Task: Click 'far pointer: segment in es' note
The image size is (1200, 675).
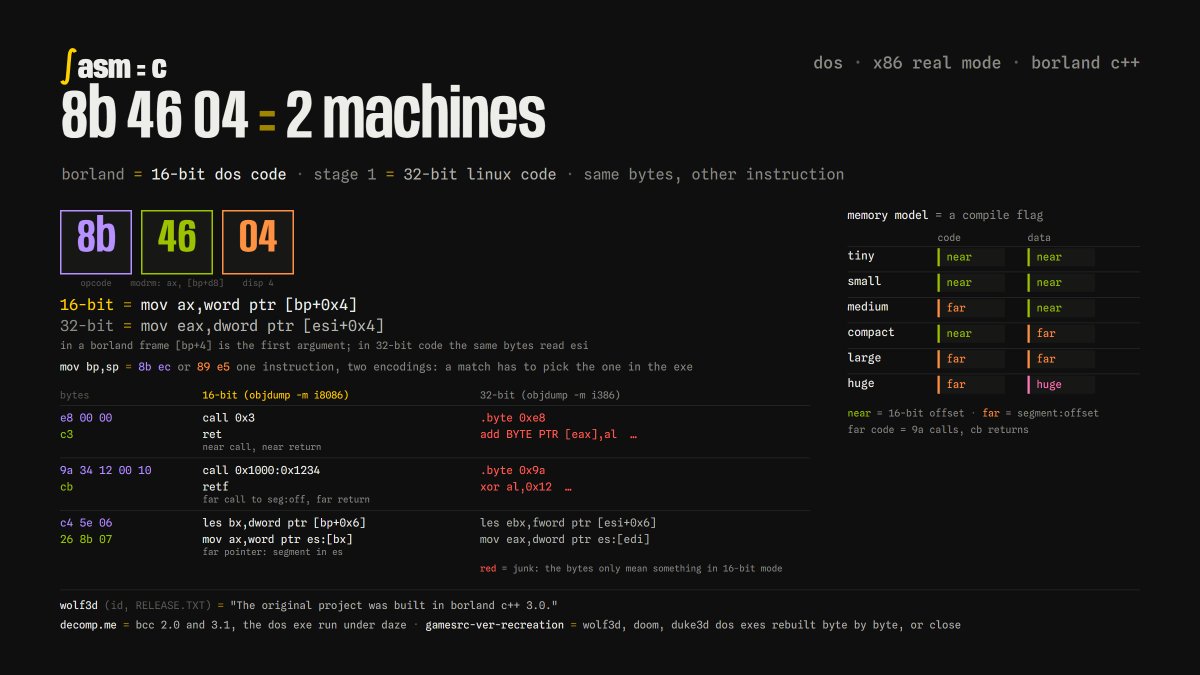Action: 272,551
